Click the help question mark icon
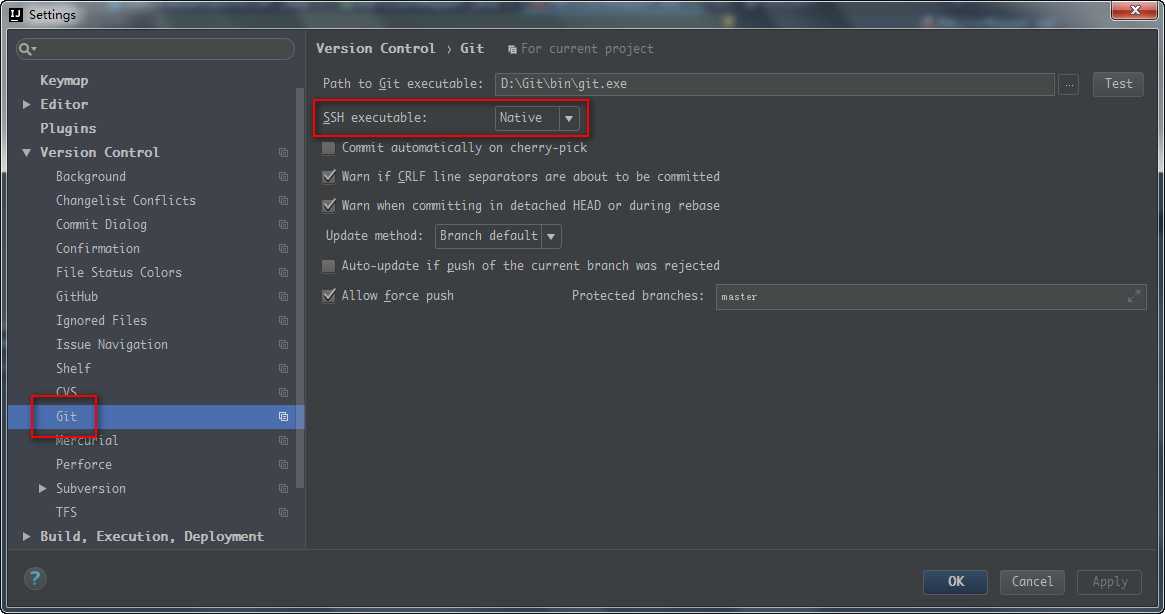Image resolution: width=1165 pixels, height=614 pixels. point(35,578)
